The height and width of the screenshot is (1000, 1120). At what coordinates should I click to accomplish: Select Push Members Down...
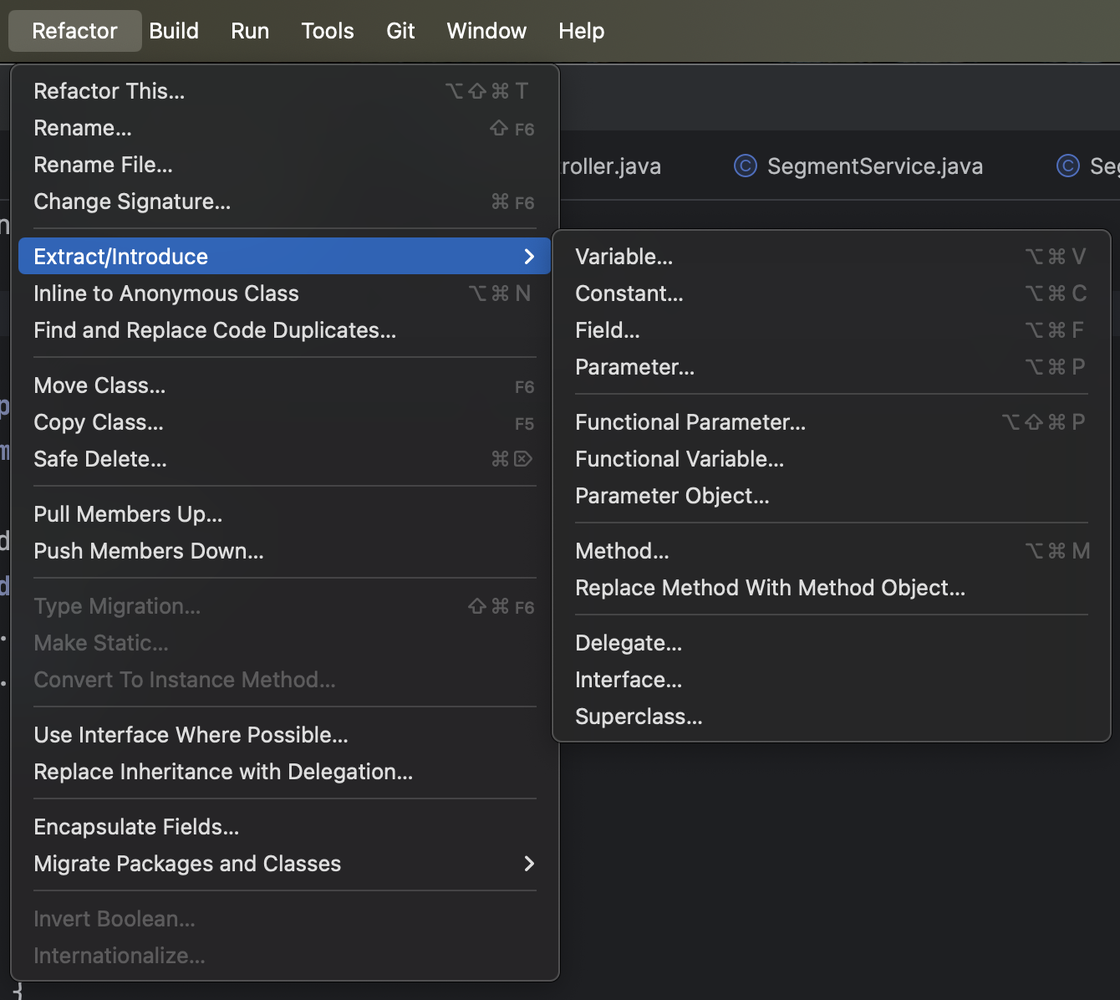click(284, 551)
